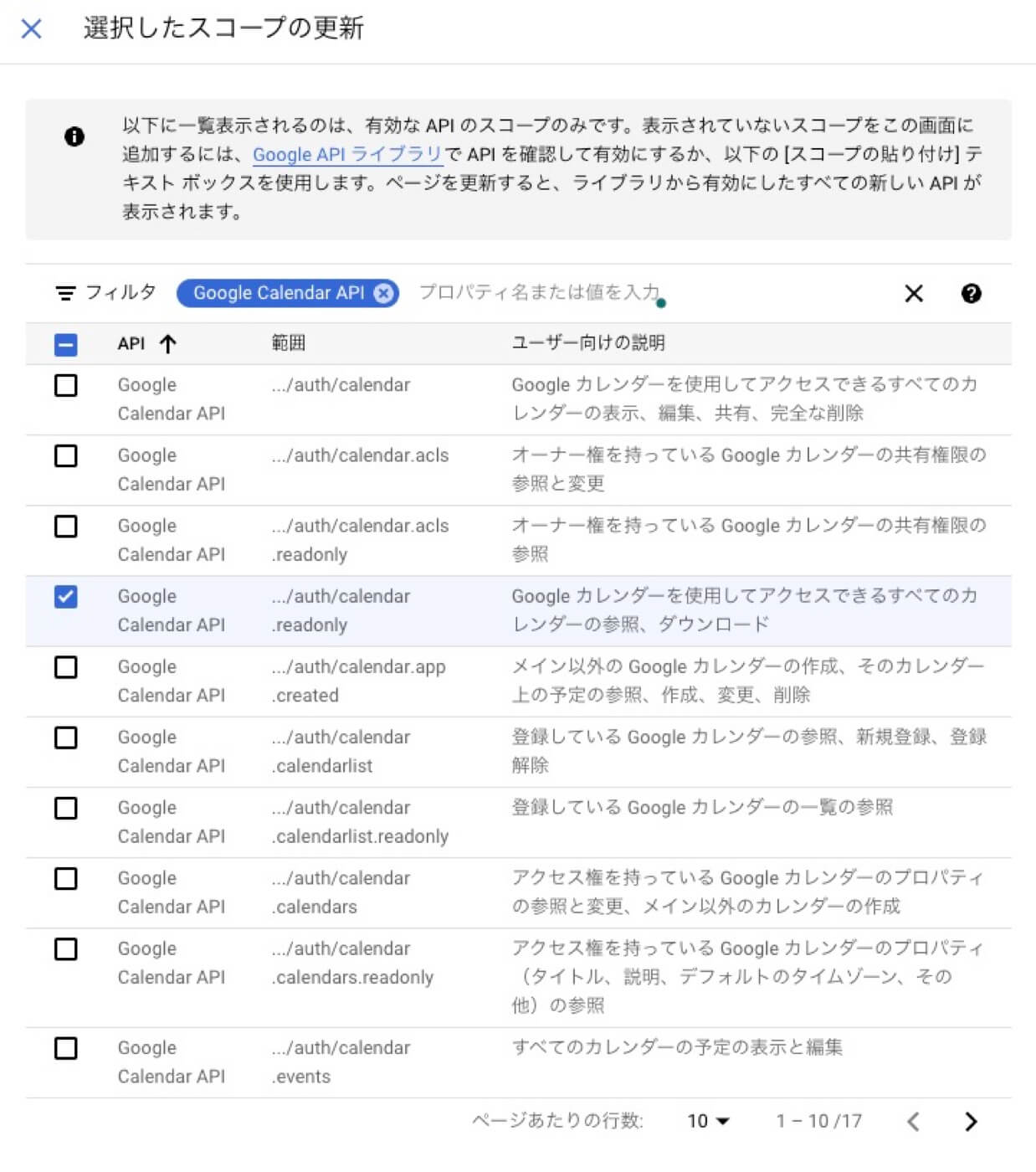The height and width of the screenshot is (1172, 1036).
Task: Check the calendar.calendars.readonly scope
Action: (x=66, y=949)
